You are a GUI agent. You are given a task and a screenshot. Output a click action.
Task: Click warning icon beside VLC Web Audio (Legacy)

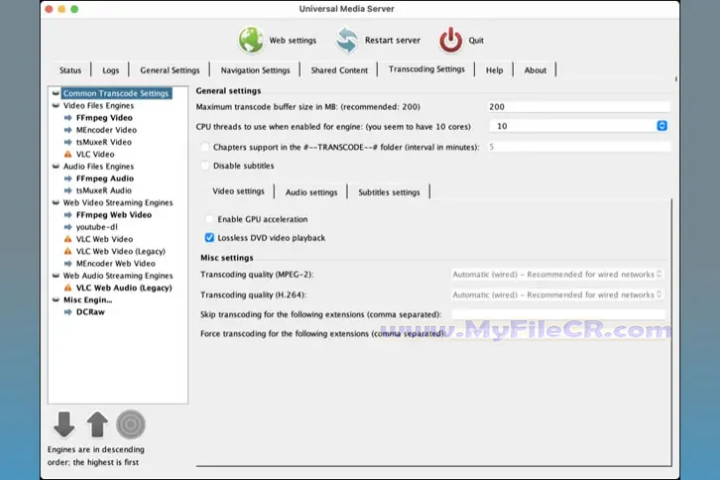[68, 288]
